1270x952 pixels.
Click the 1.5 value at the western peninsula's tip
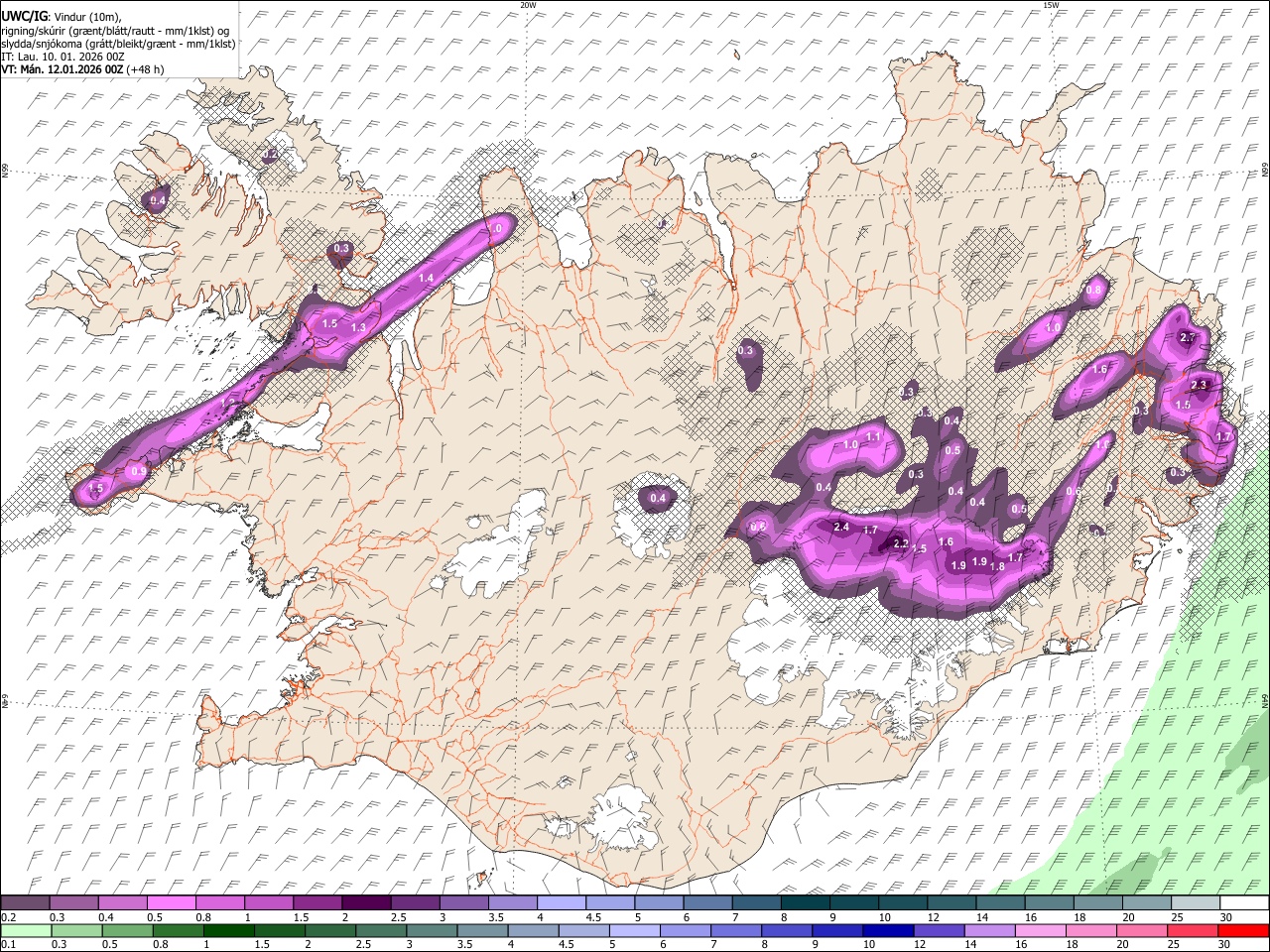(x=96, y=489)
